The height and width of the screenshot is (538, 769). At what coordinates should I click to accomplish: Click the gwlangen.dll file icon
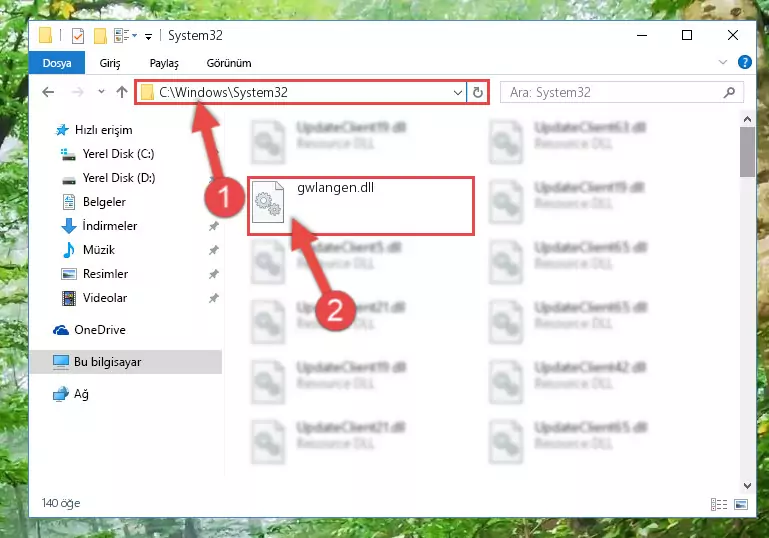268,202
